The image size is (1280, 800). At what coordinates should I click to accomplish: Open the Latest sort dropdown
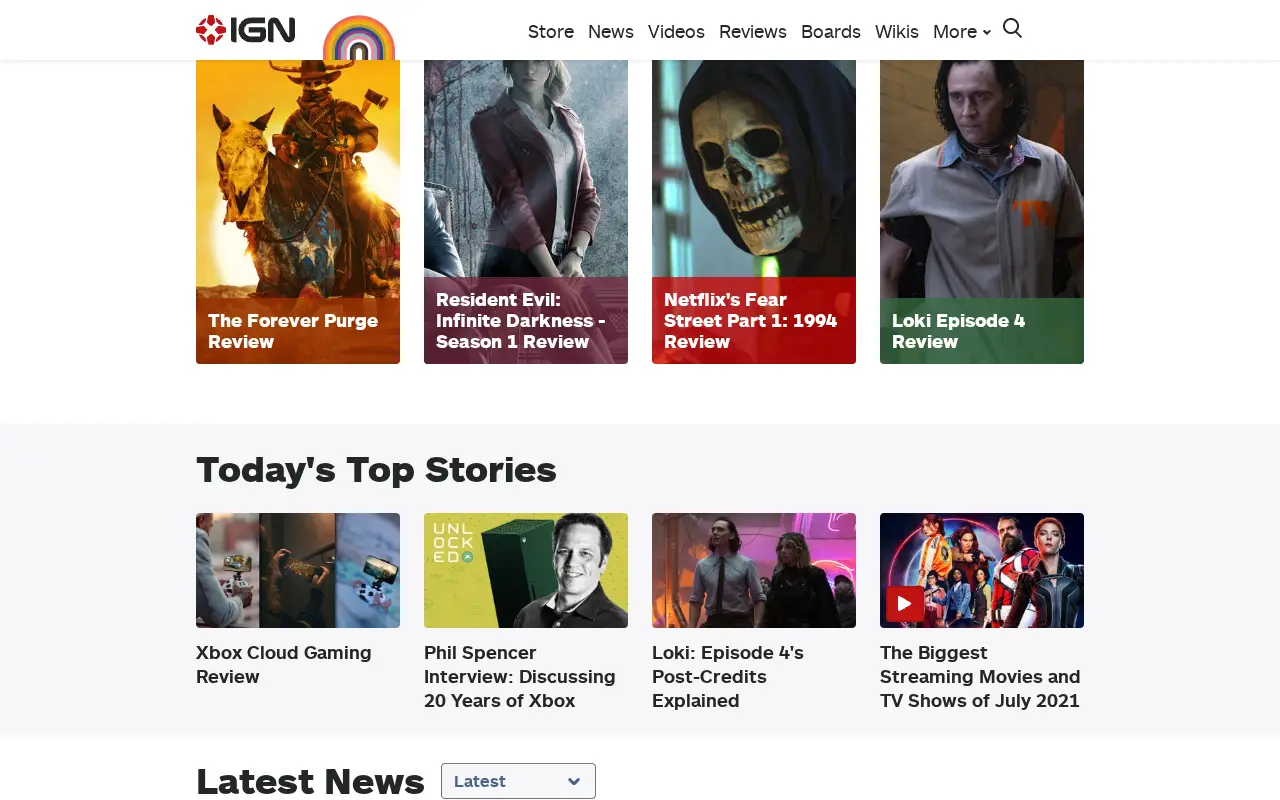(x=518, y=781)
